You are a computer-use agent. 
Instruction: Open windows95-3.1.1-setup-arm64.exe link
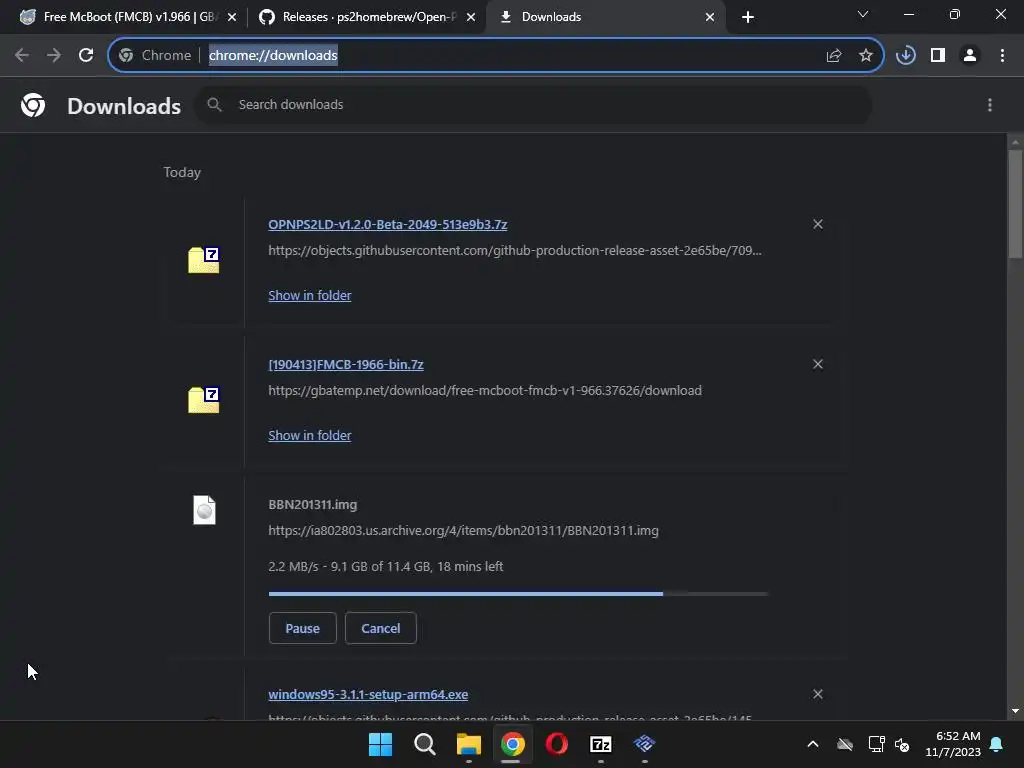point(368,694)
